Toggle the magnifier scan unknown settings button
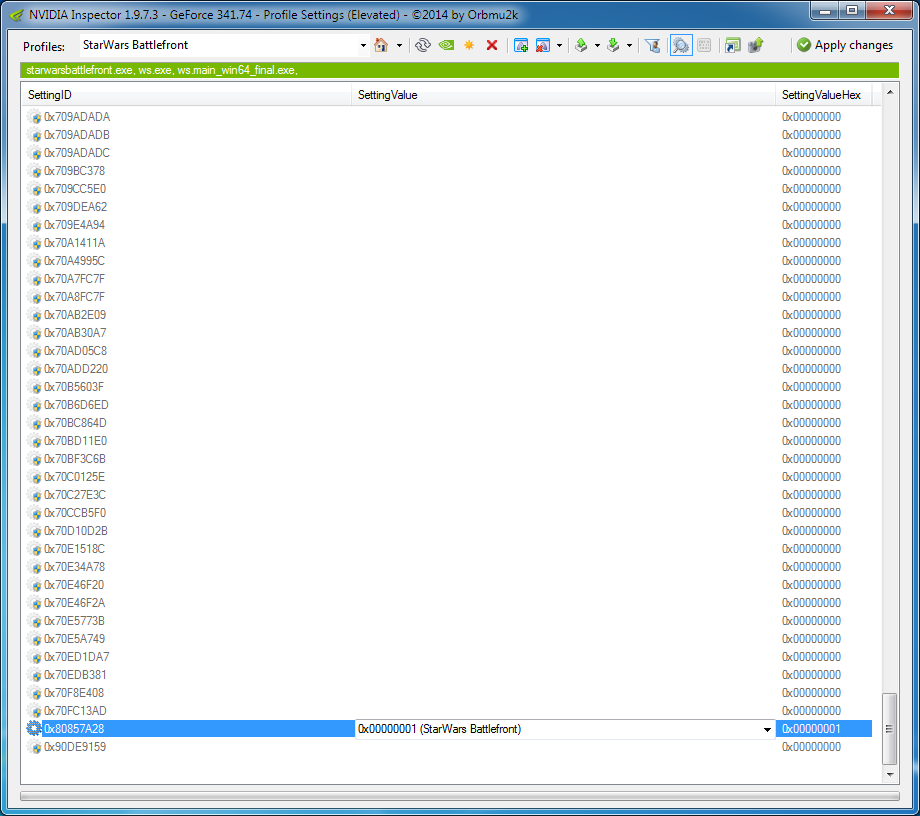 tap(681, 45)
